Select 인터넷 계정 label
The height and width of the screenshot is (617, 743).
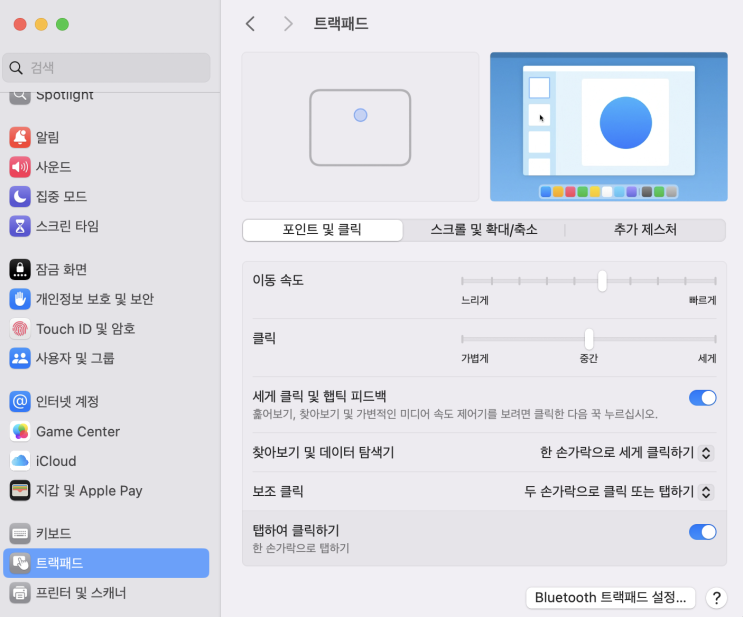pyautogui.click(x=67, y=402)
